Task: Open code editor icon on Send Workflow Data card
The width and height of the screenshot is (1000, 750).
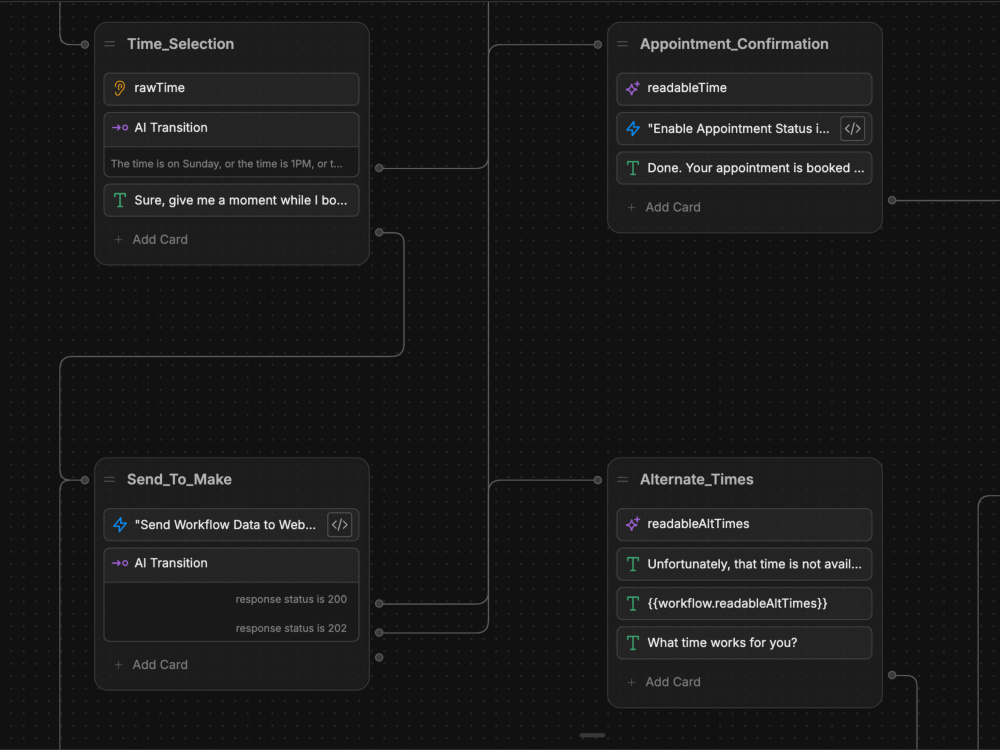Action: 339,524
